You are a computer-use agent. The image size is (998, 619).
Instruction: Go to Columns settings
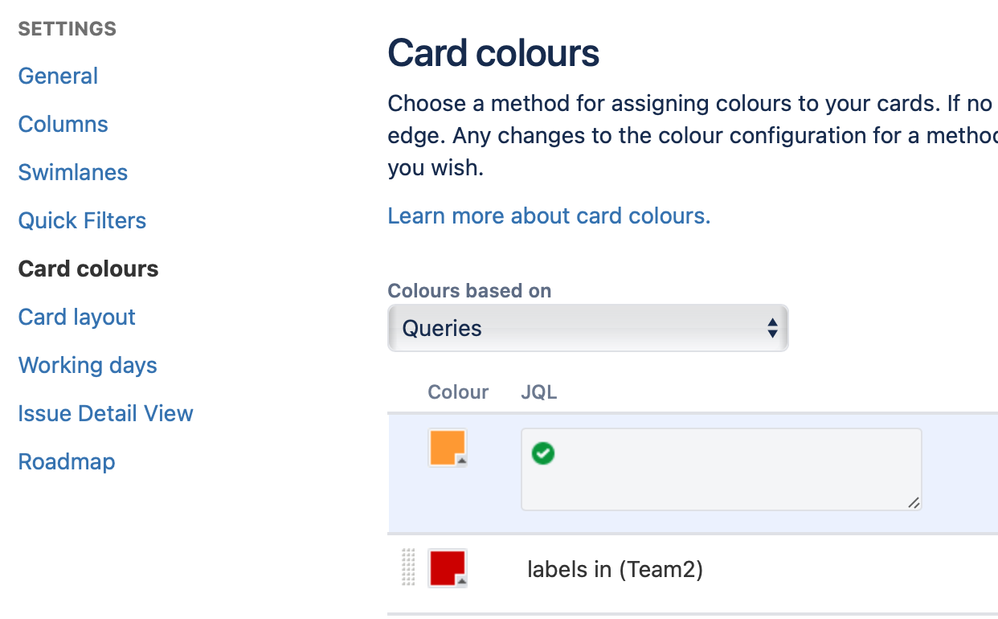[x=63, y=124]
